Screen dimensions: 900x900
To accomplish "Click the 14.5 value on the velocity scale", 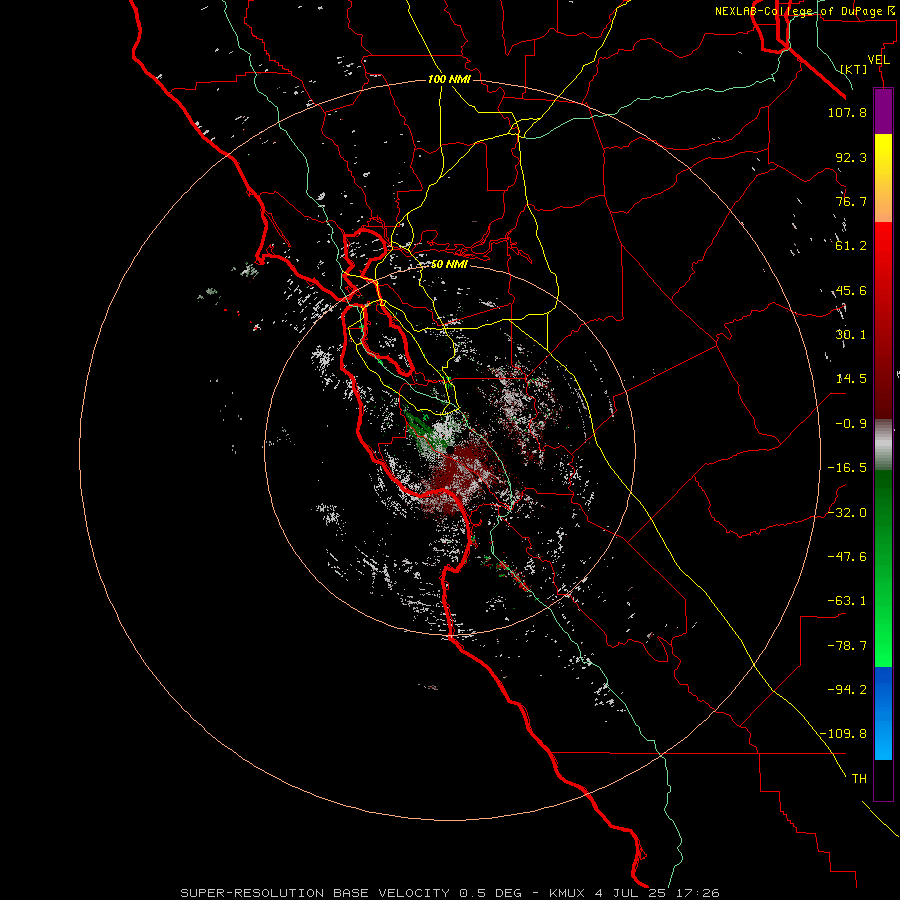I will coord(851,379).
